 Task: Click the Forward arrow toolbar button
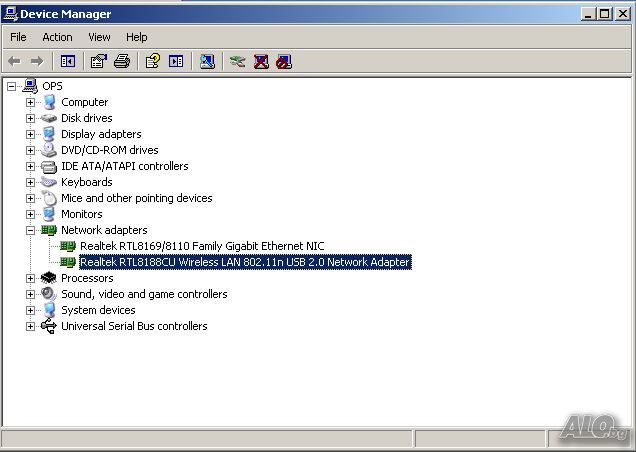[37, 62]
